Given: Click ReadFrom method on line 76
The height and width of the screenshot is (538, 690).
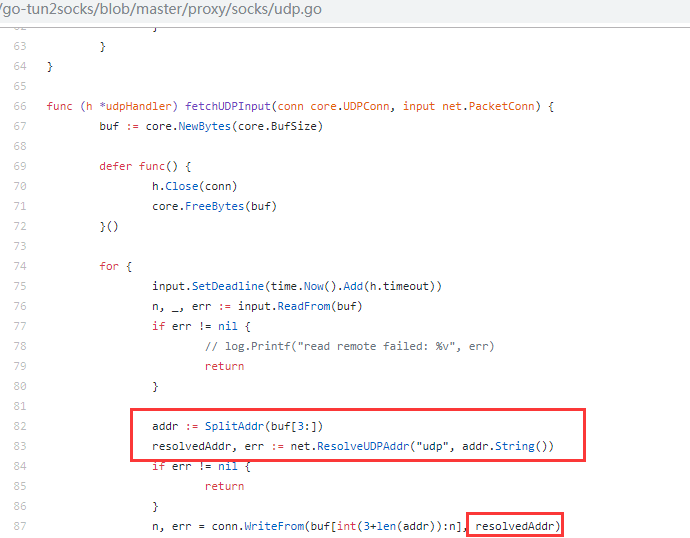Looking at the screenshot, I should click(304, 306).
